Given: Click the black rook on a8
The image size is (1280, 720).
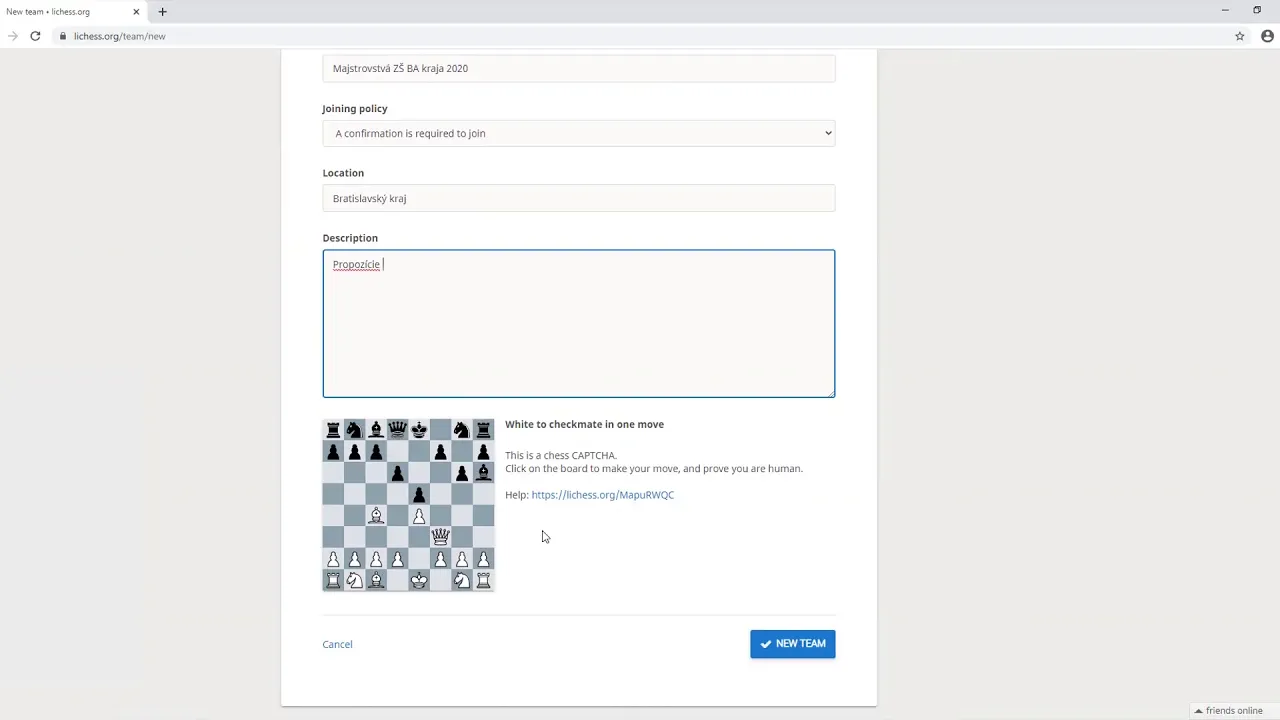Looking at the screenshot, I should tap(333, 430).
